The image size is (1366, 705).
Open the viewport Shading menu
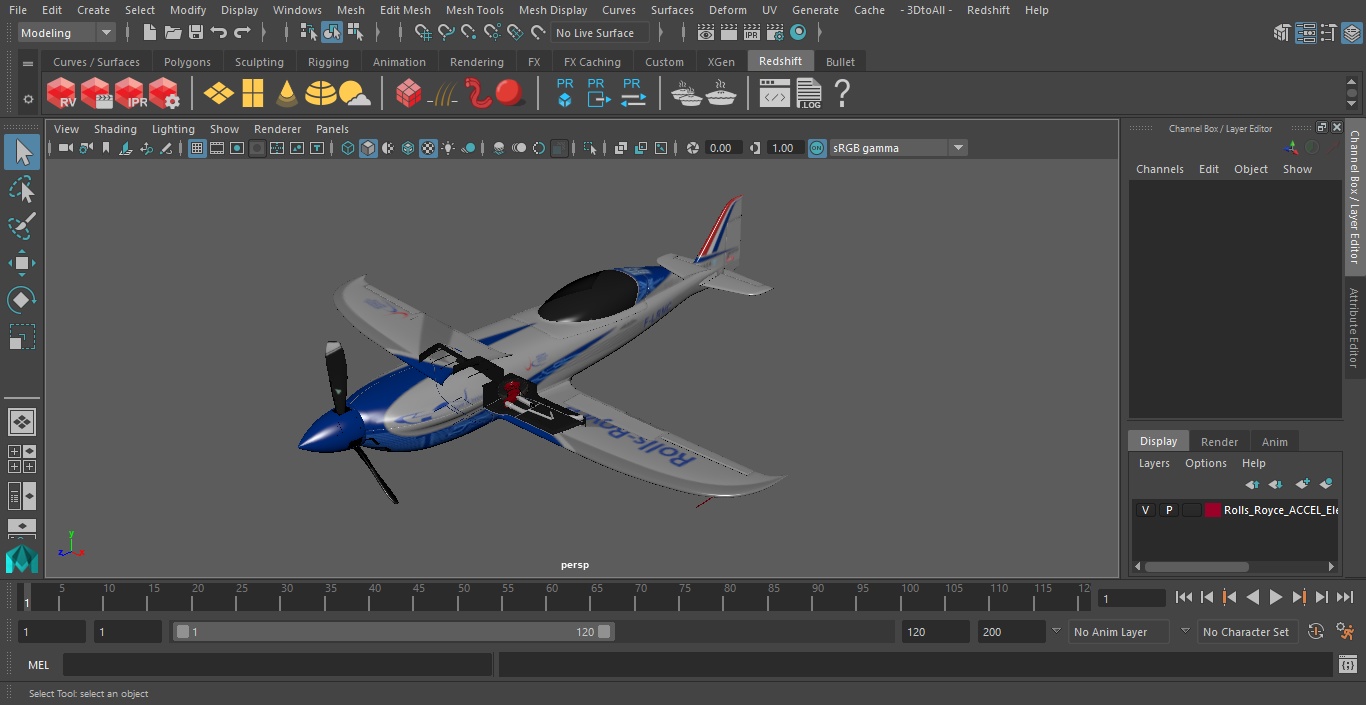click(x=115, y=129)
